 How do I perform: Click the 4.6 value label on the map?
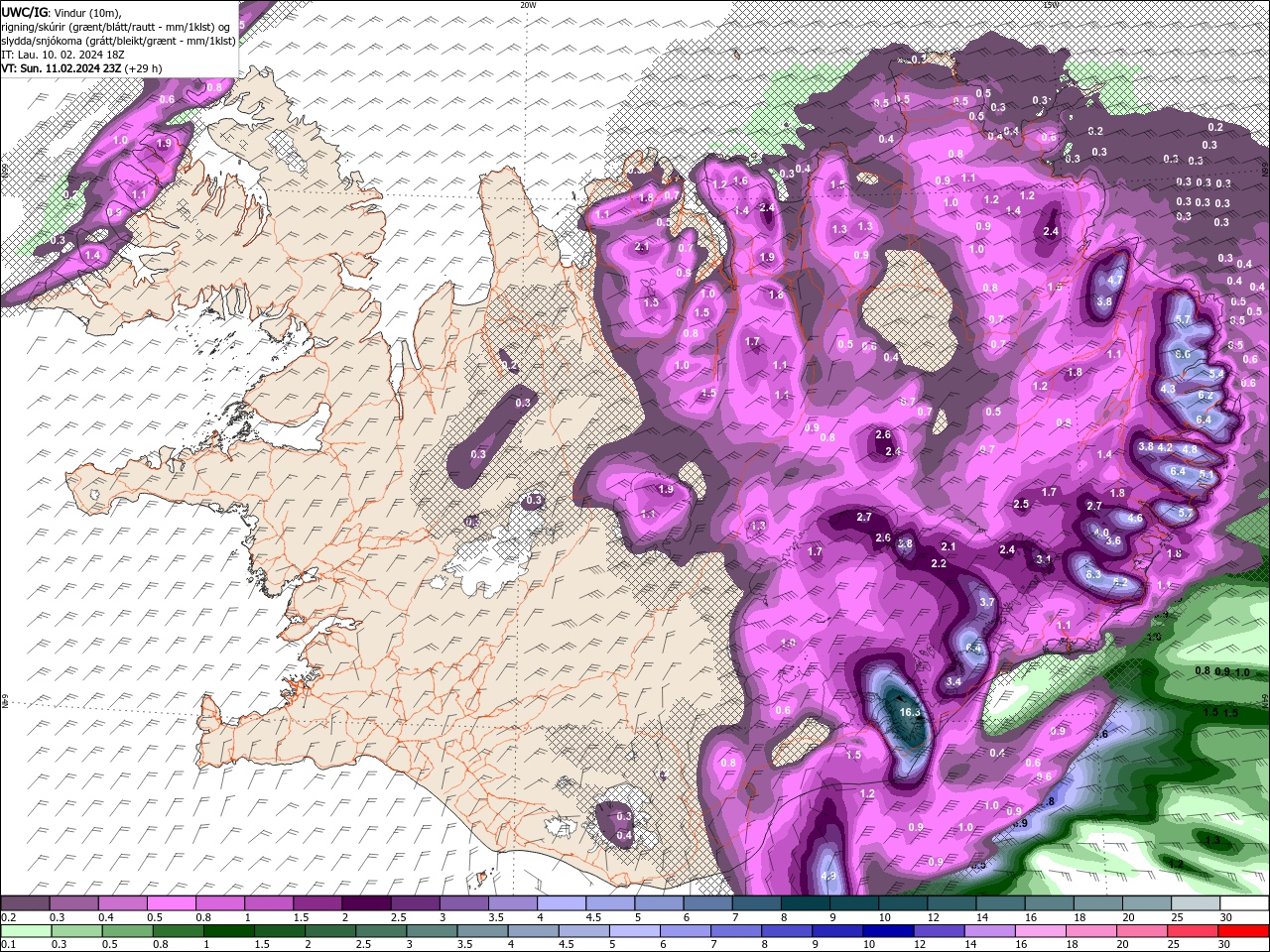tap(1135, 518)
